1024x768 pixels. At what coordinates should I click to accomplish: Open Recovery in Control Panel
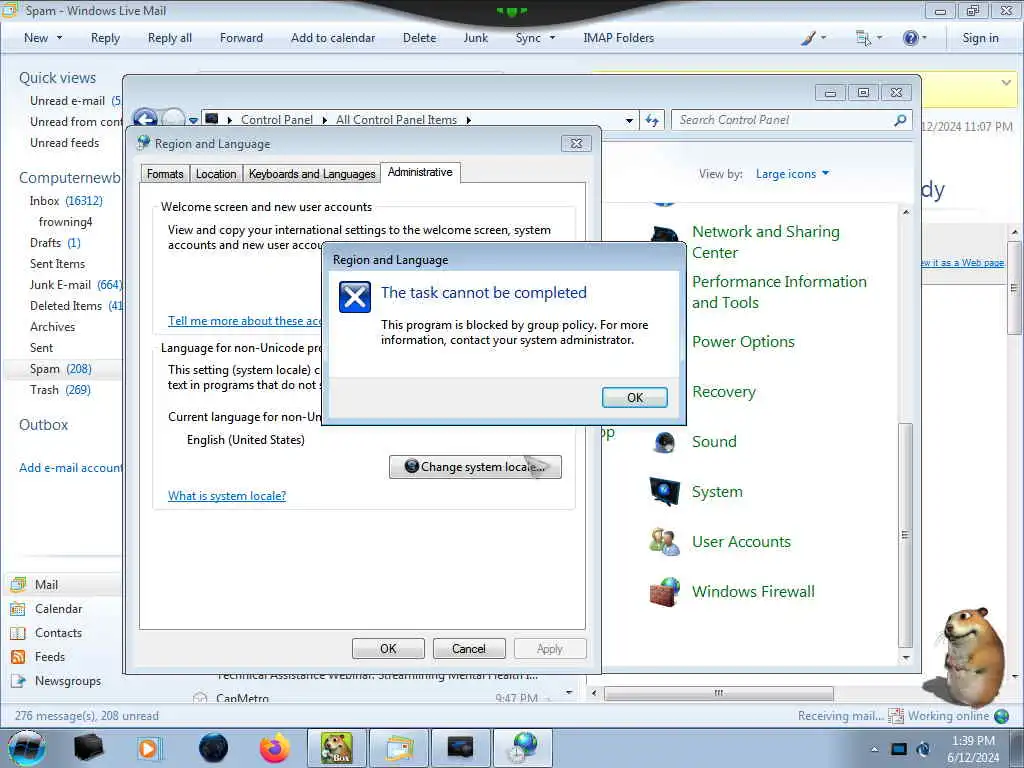coord(724,392)
